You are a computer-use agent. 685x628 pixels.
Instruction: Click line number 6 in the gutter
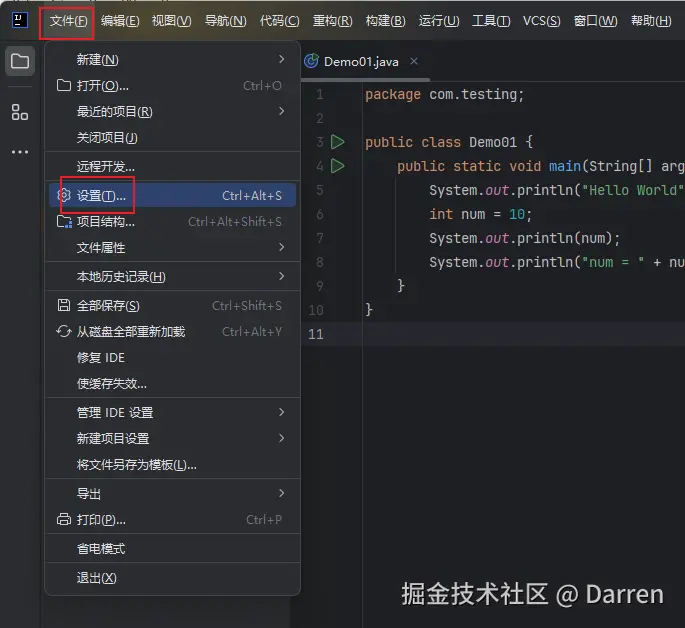320,214
